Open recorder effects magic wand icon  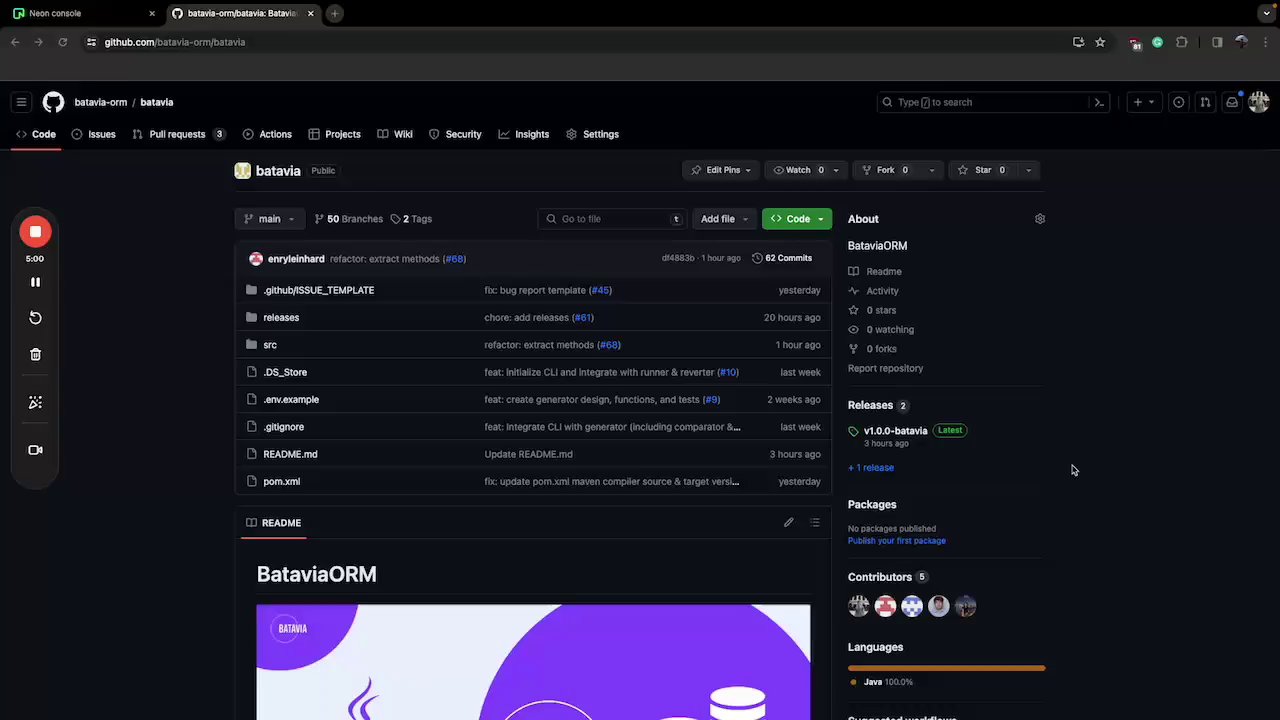tap(35, 402)
